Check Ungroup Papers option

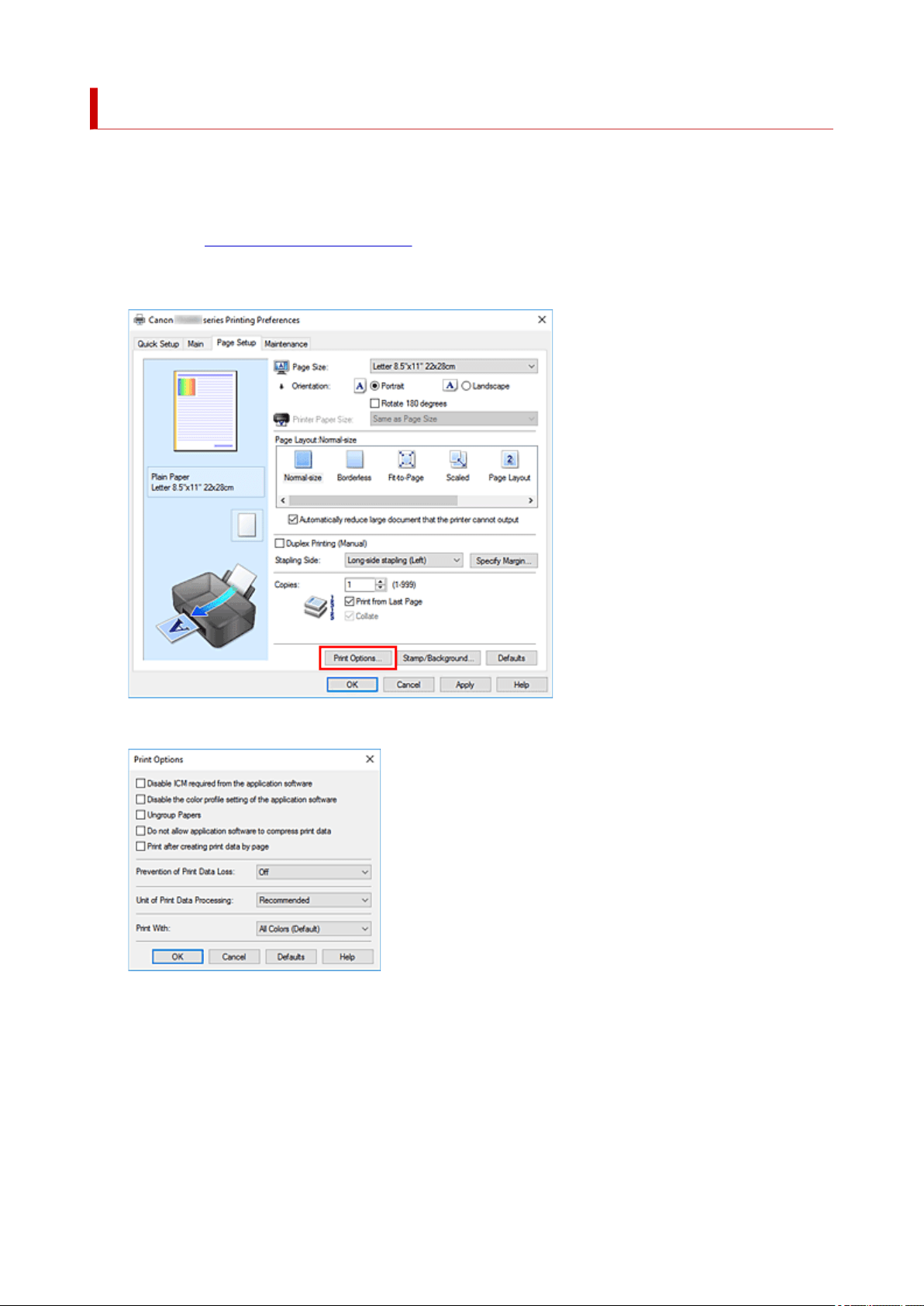(140, 815)
